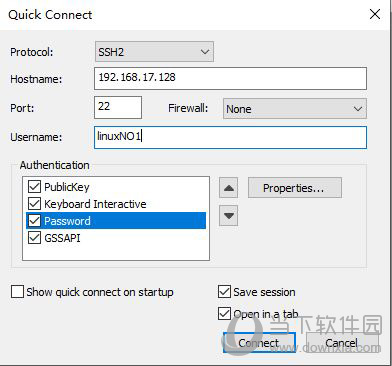Move authentication method down with arrow
The height and width of the screenshot is (366, 392).
[x=228, y=216]
